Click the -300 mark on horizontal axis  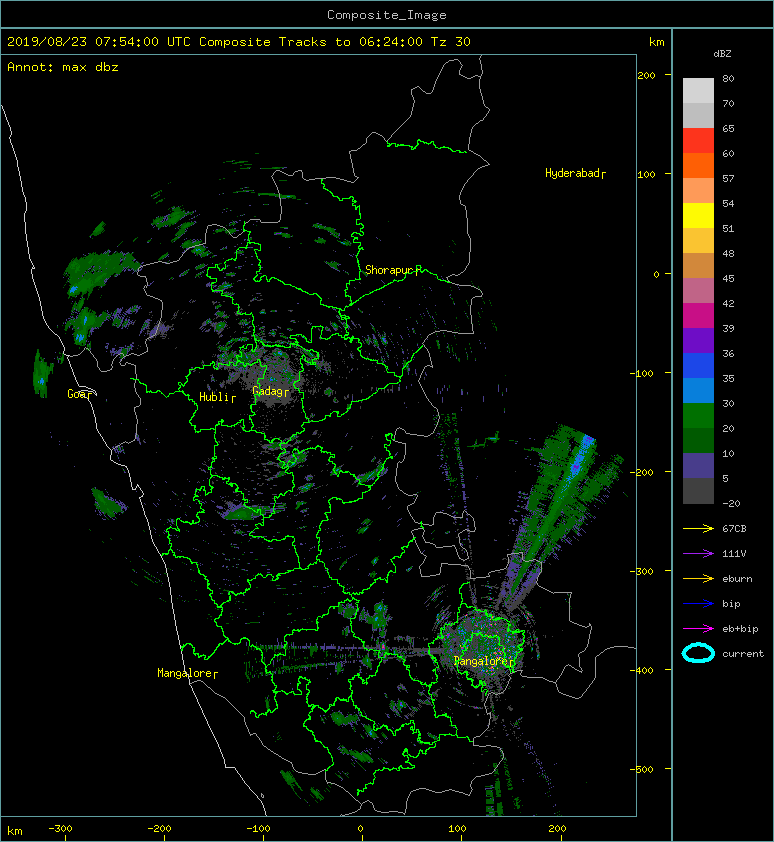point(60,829)
